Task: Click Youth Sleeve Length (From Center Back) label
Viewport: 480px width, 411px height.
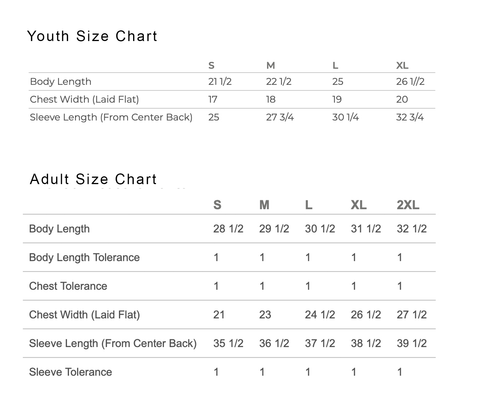Action: click(111, 117)
